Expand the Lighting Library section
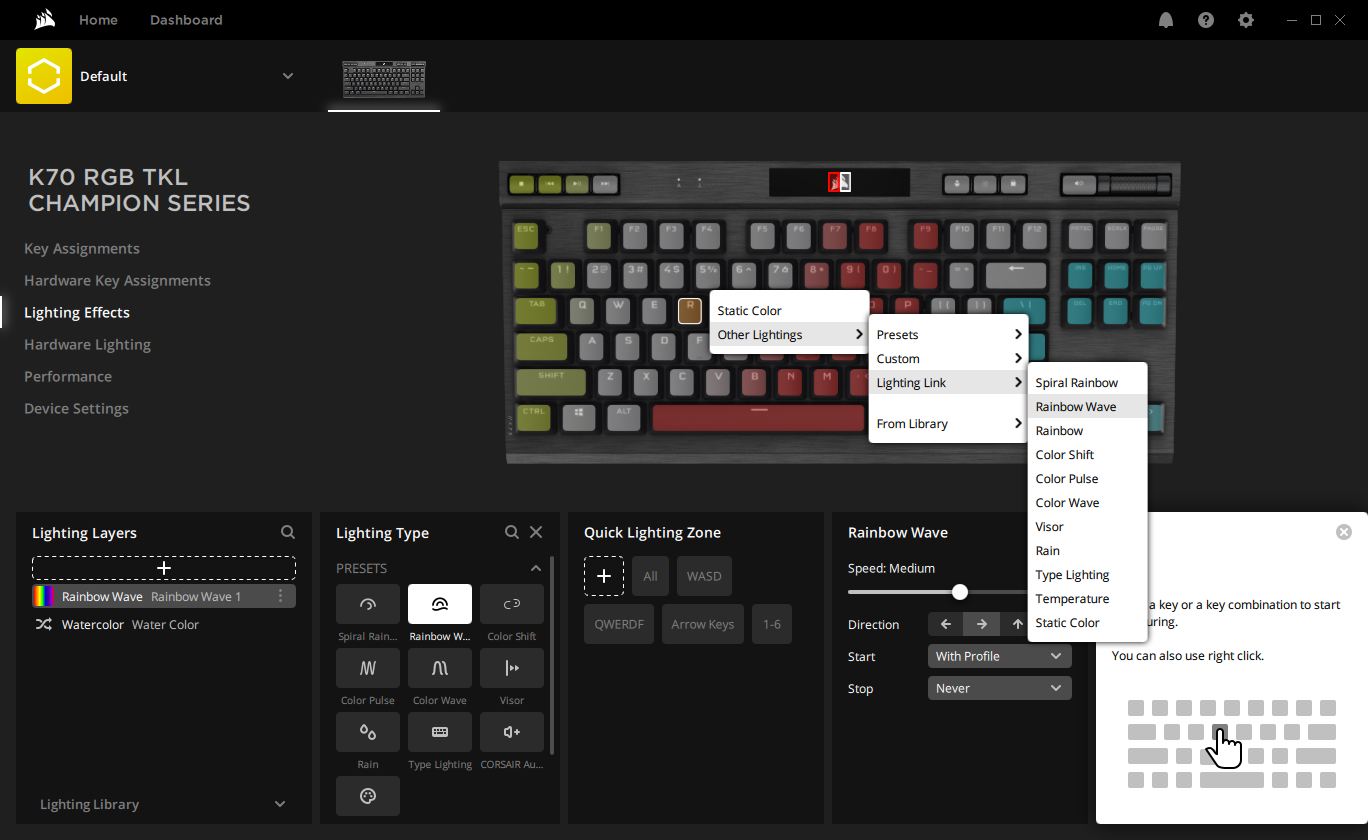Screen dimensions: 1368x840 pyautogui.click(x=280, y=804)
